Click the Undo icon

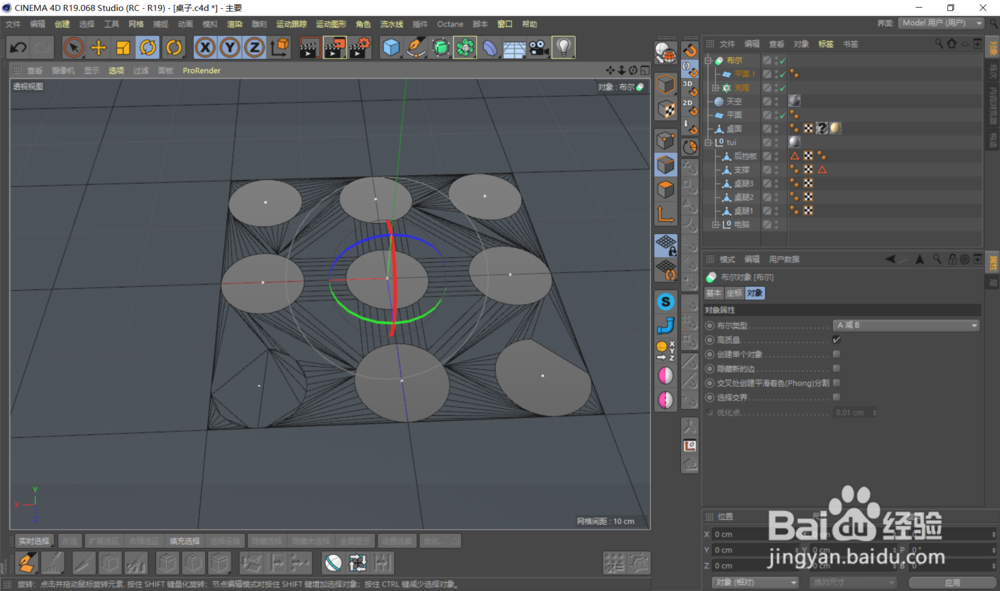pos(16,47)
